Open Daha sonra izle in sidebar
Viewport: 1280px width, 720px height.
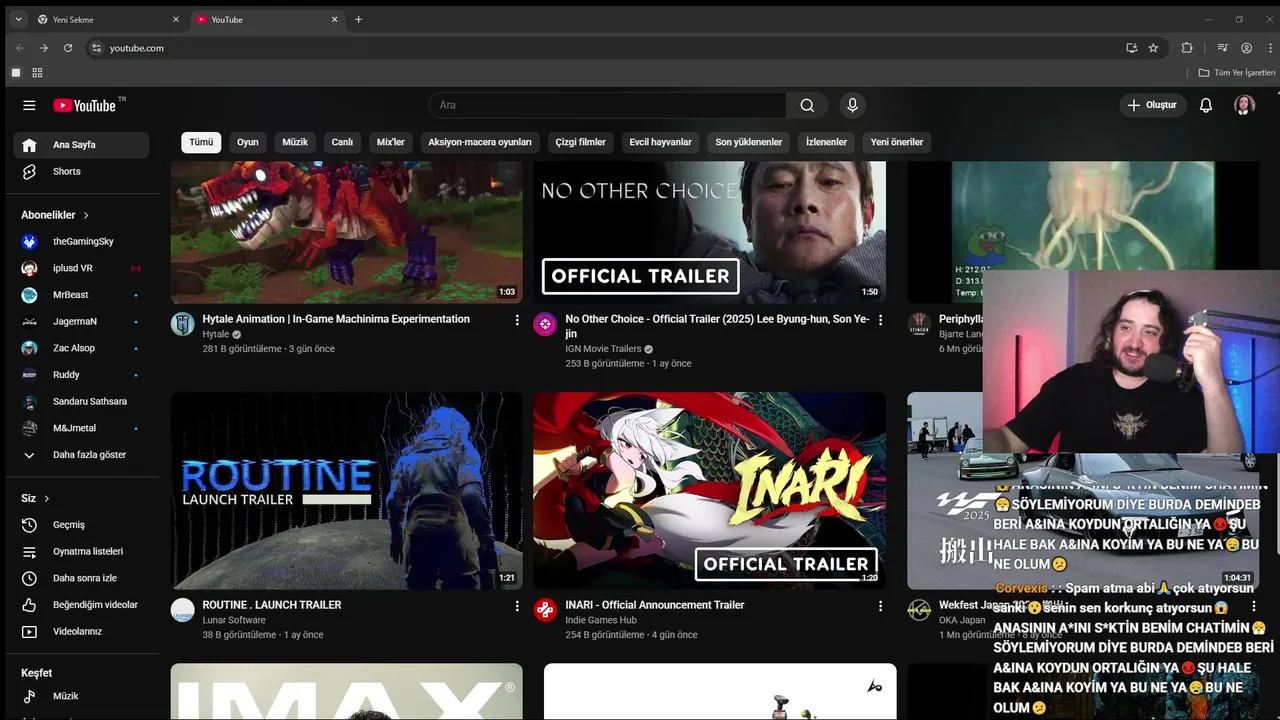click(81, 578)
